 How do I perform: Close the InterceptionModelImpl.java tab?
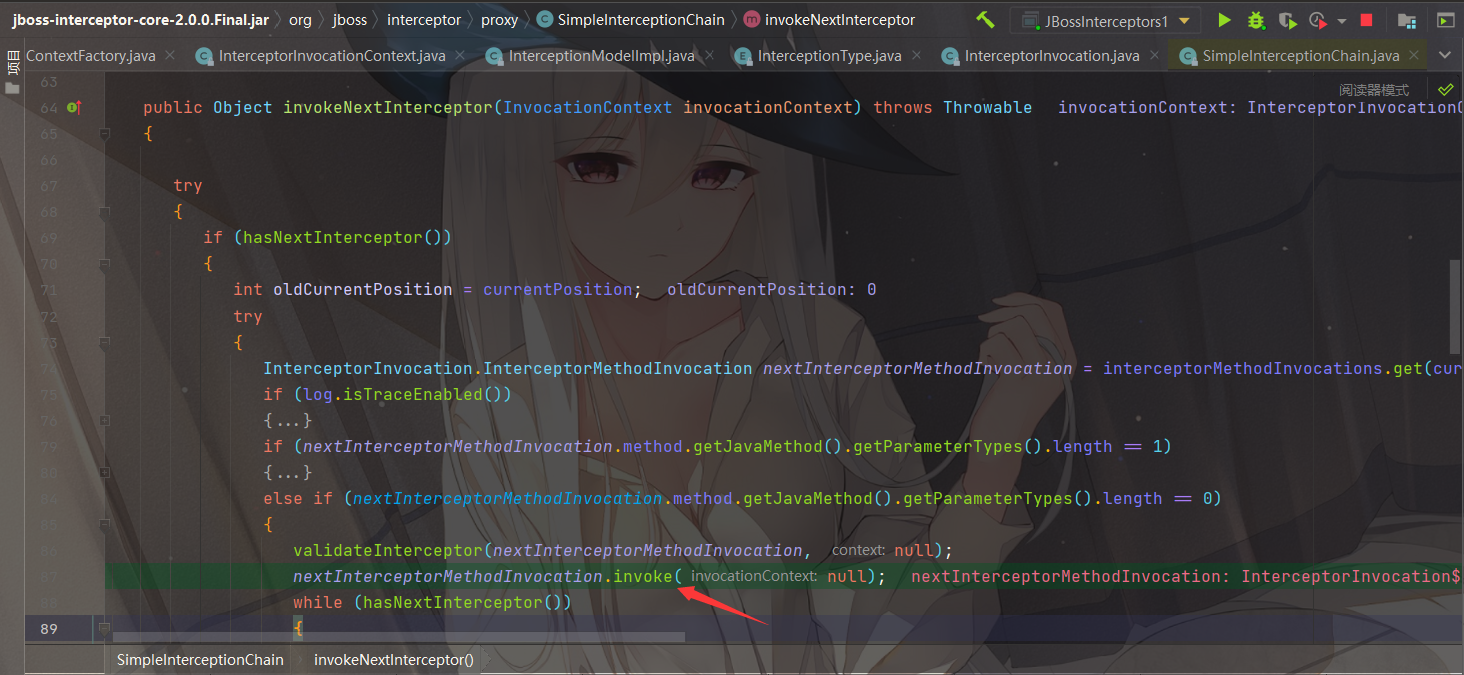(708, 56)
